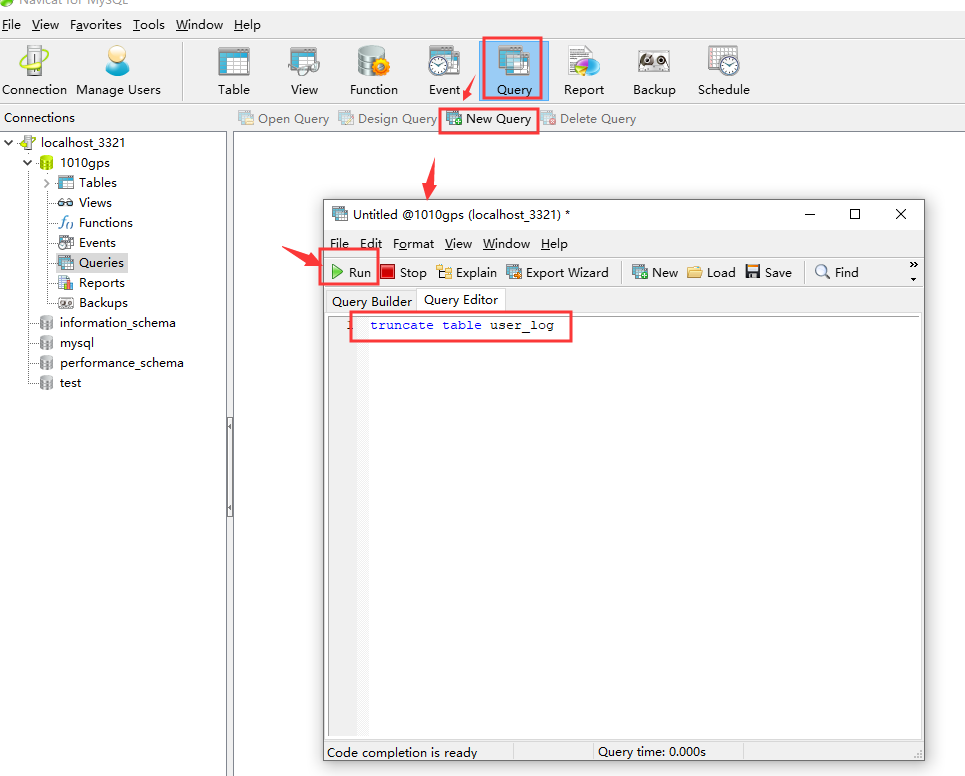Open Manage Users in main toolbar

pyautogui.click(x=118, y=71)
